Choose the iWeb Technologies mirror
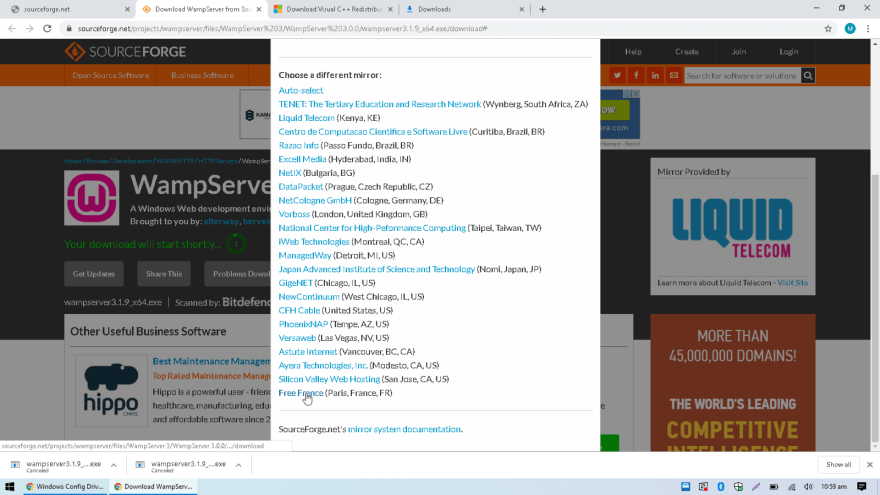Image resolution: width=880 pixels, height=495 pixels. click(x=314, y=241)
